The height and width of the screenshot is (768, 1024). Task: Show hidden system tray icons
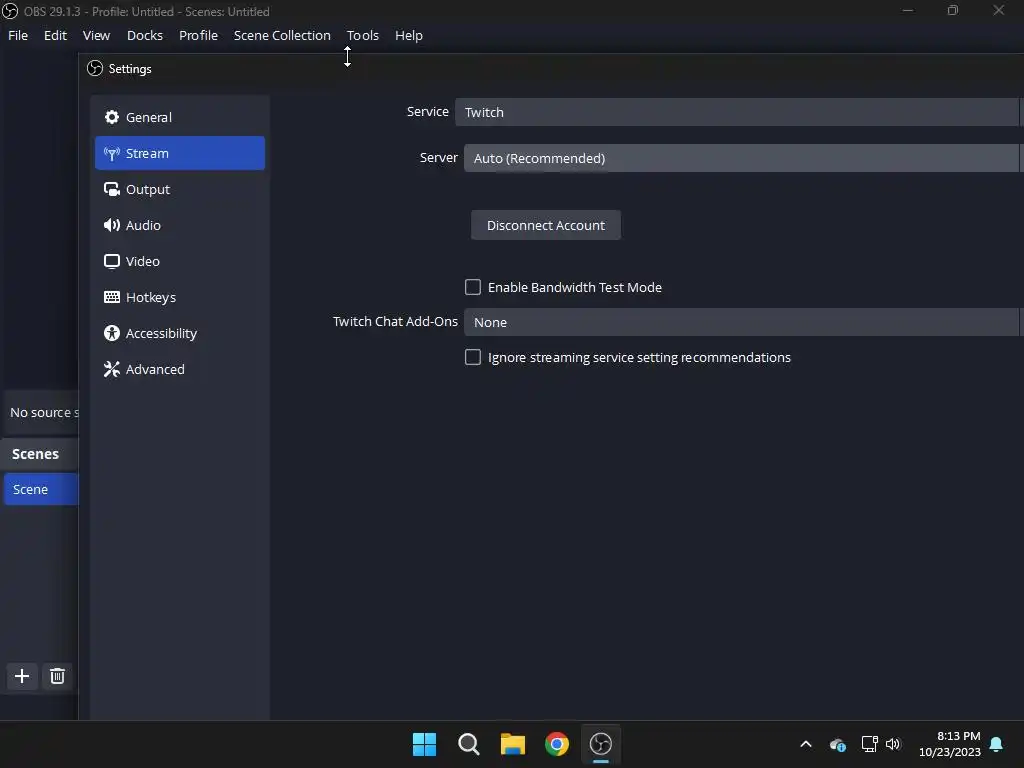[806, 744]
